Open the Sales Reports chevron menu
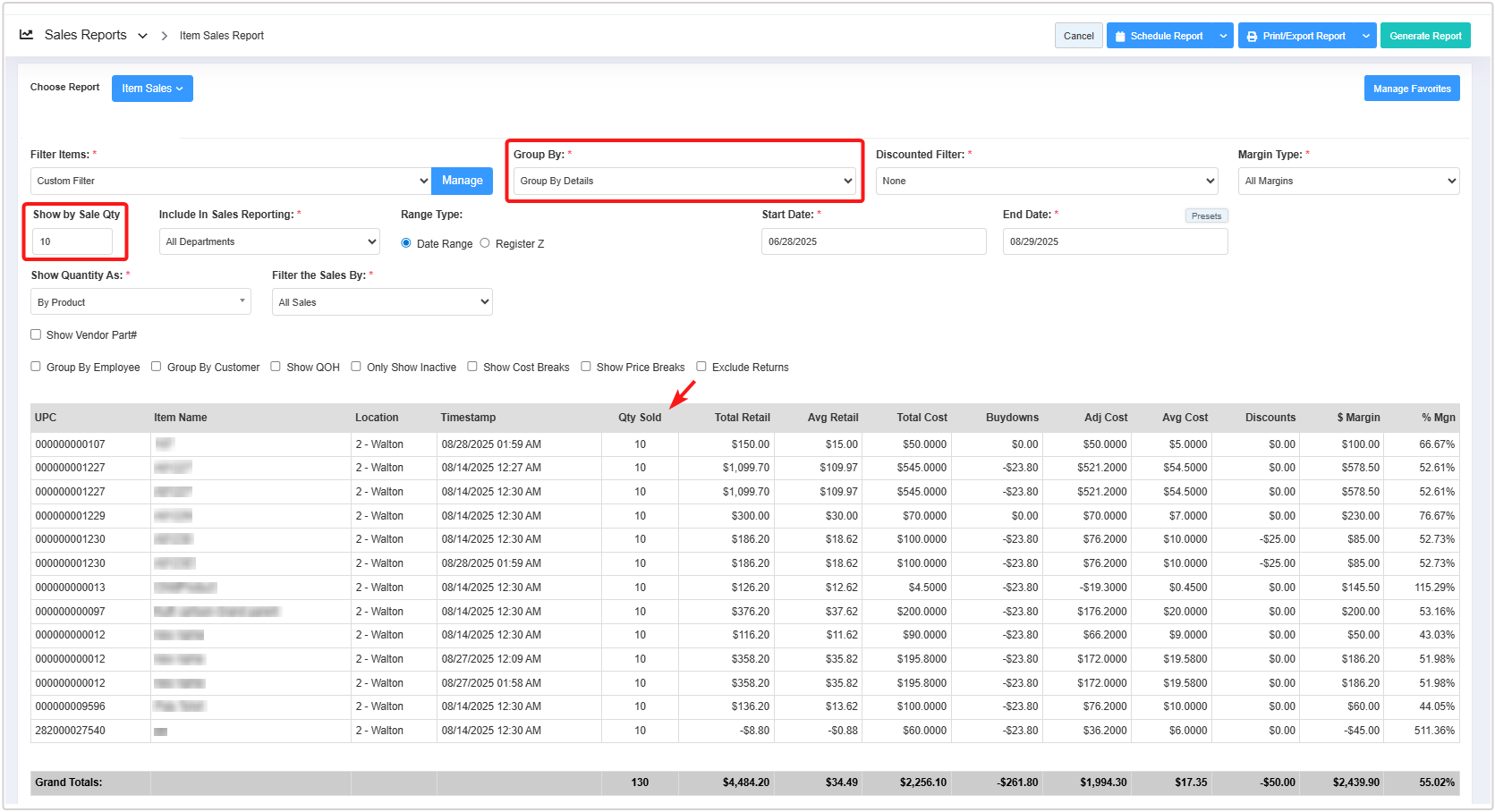This screenshot has height=812, width=1495. [142, 36]
